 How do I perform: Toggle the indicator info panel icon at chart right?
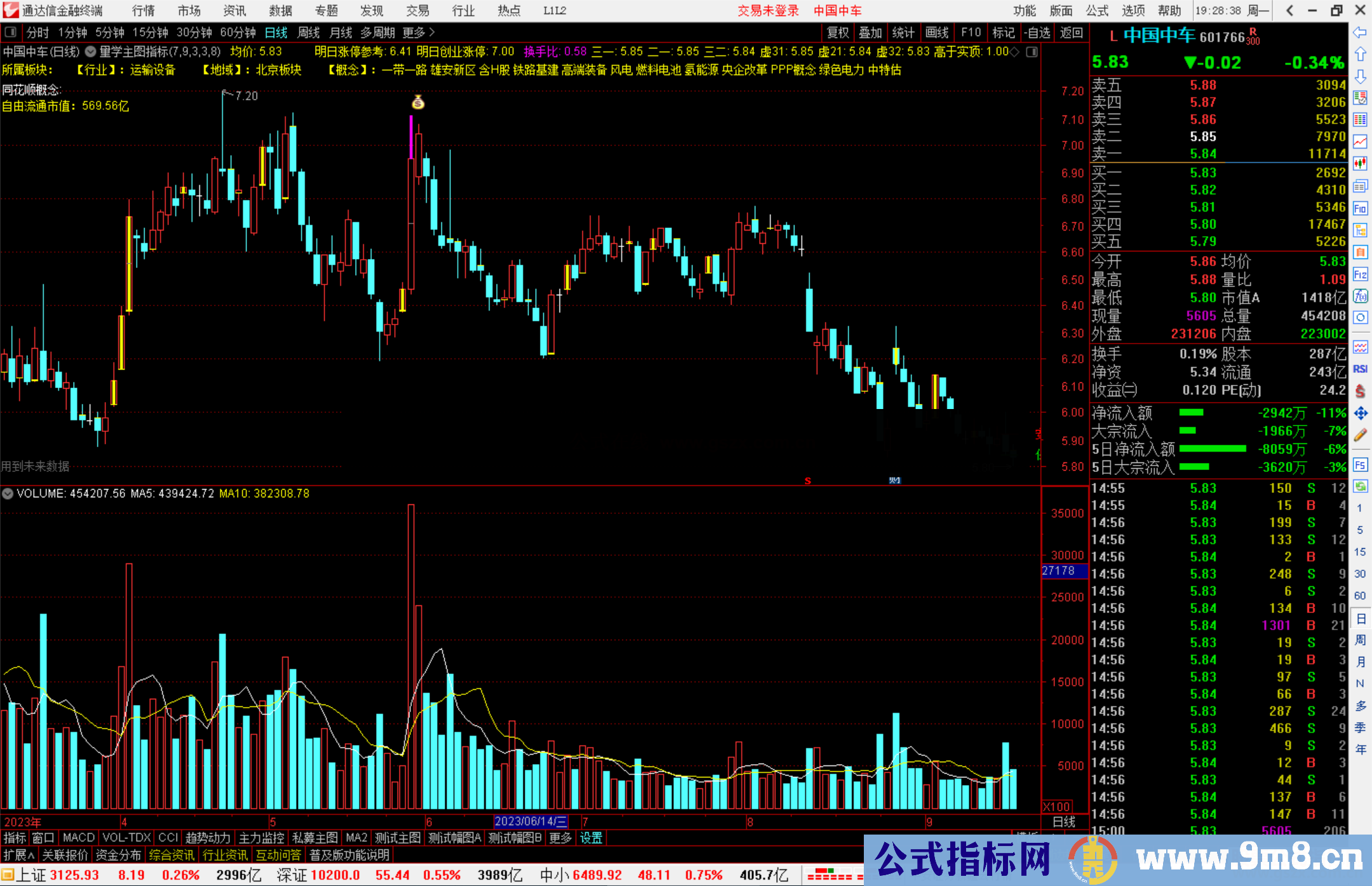(x=1032, y=52)
